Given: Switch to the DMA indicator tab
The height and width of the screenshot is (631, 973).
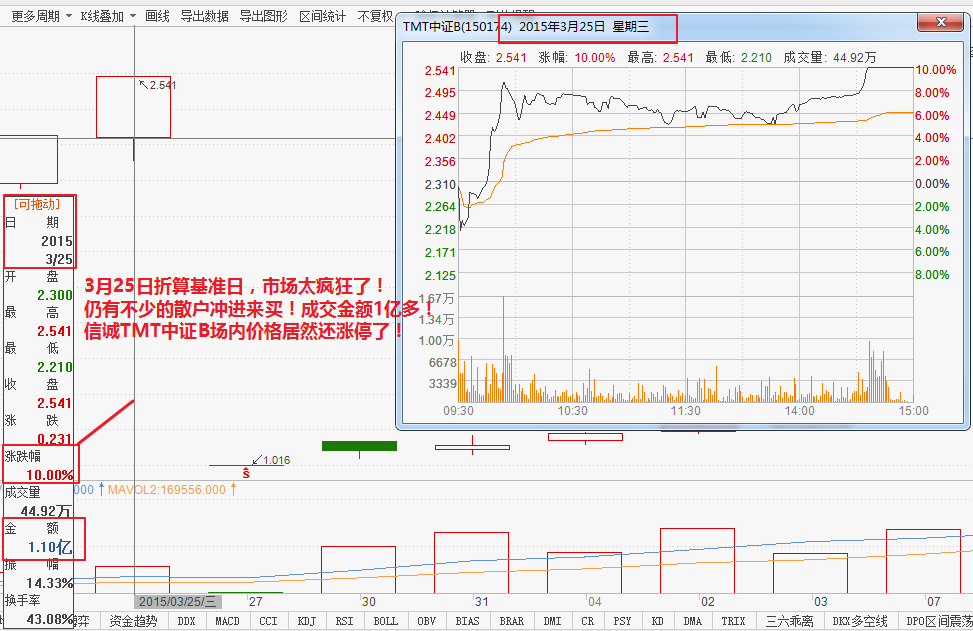Looking at the screenshot, I should coord(693,621).
